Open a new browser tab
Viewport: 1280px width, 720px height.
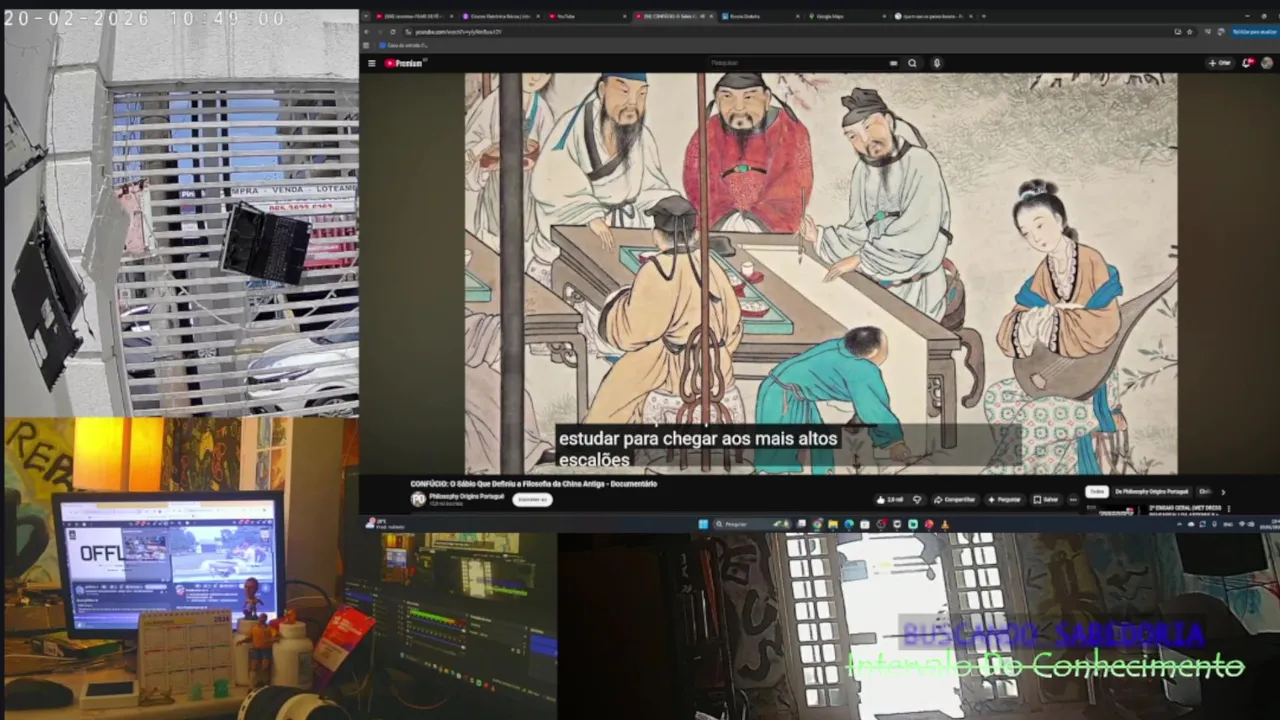click(x=983, y=16)
